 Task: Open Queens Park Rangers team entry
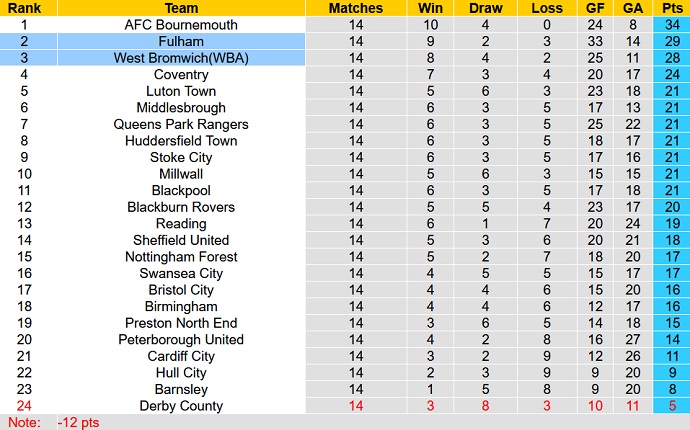181,124
